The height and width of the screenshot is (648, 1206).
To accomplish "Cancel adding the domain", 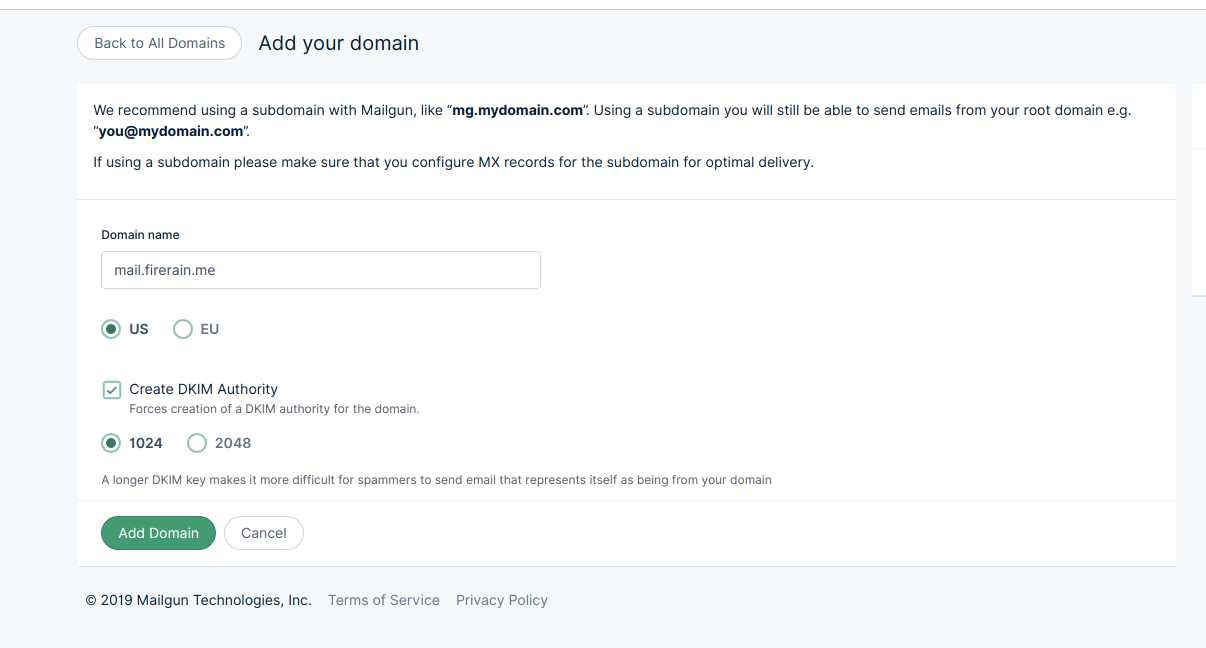I will (264, 533).
